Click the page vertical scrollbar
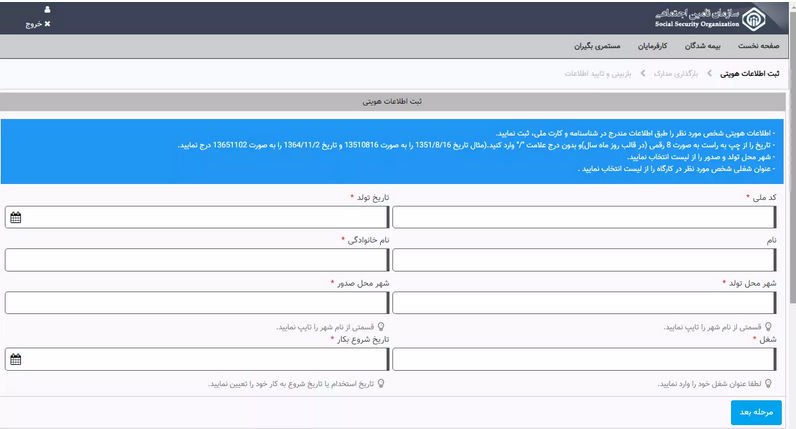The width and height of the screenshot is (796, 429). pyautogui.click(x=792, y=157)
